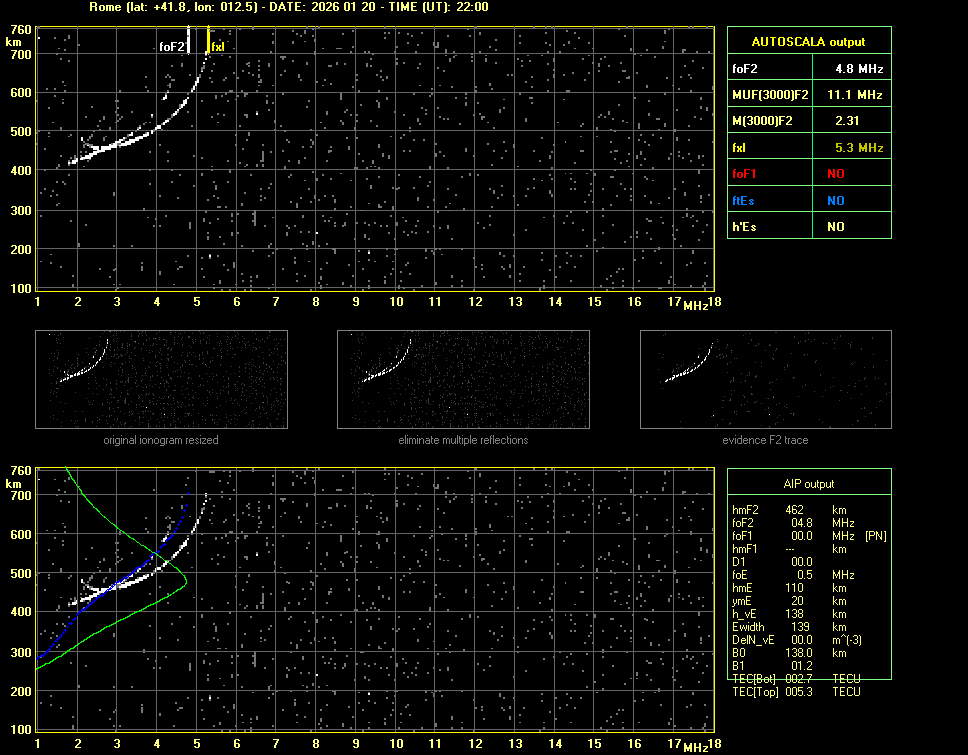Select the foF2 4.8 MHz value in AUTOSCALA table
The width and height of the screenshot is (968, 755).
point(859,69)
